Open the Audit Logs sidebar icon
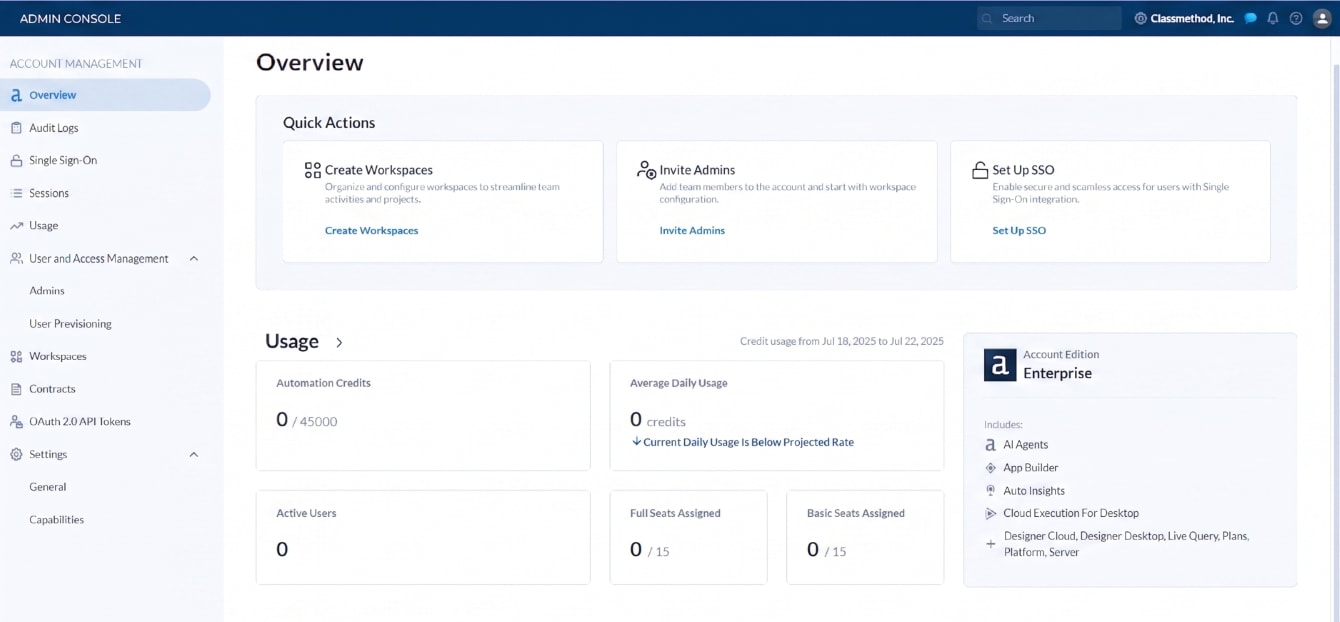Screen dimensions: 1340x622 point(15,127)
